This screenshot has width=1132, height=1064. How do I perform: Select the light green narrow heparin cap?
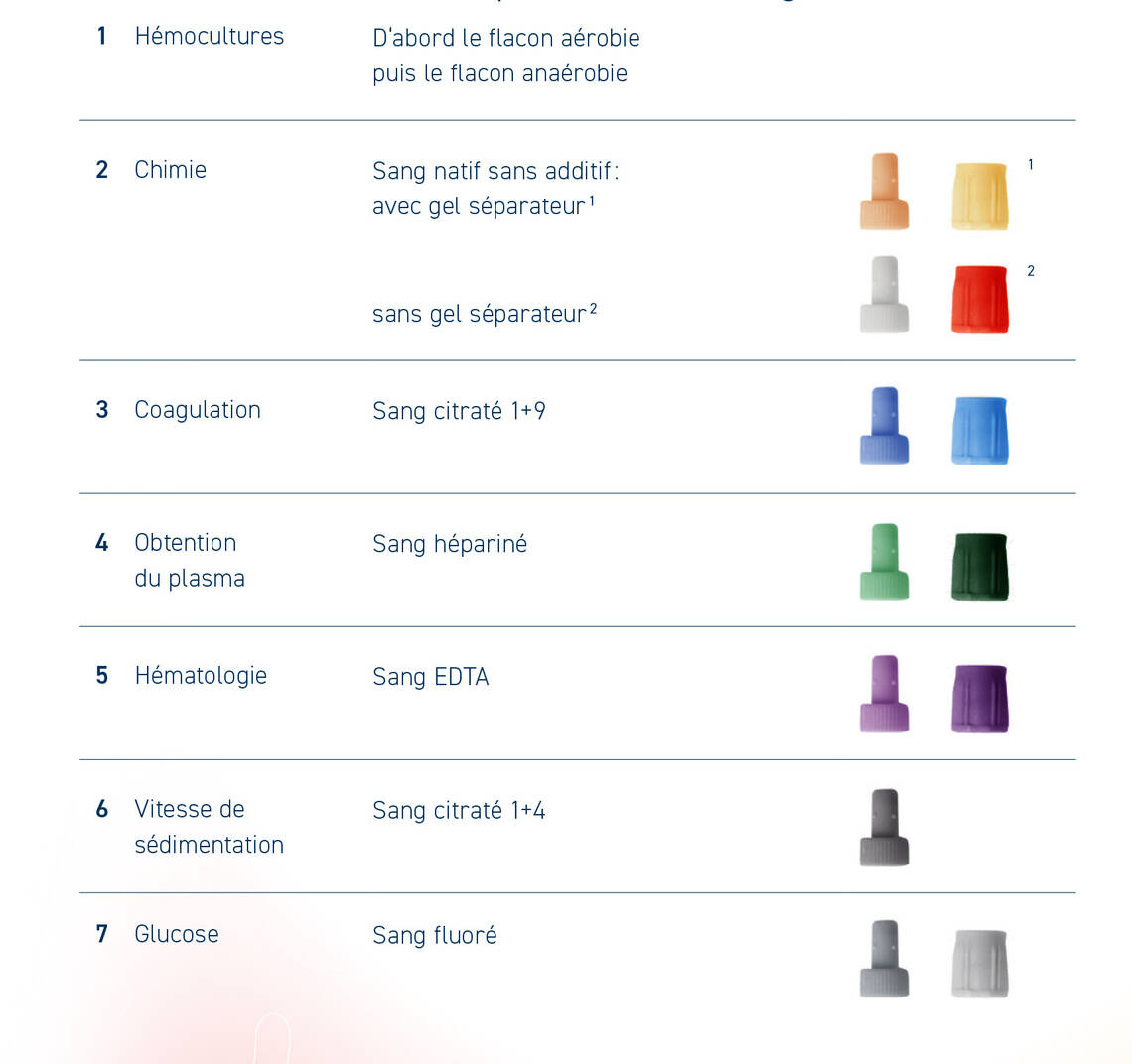pos(884,562)
